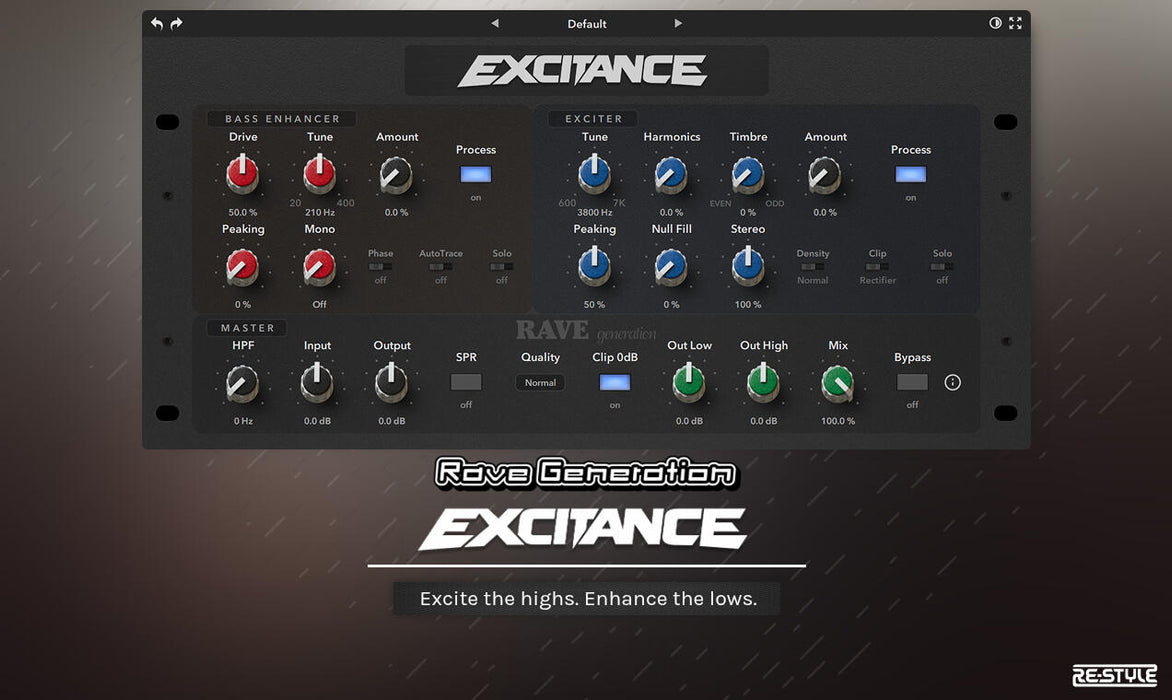Click the Bass Enhancer Tune knob
Viewport: 1172px width, 700px height.
pos(319,173)
